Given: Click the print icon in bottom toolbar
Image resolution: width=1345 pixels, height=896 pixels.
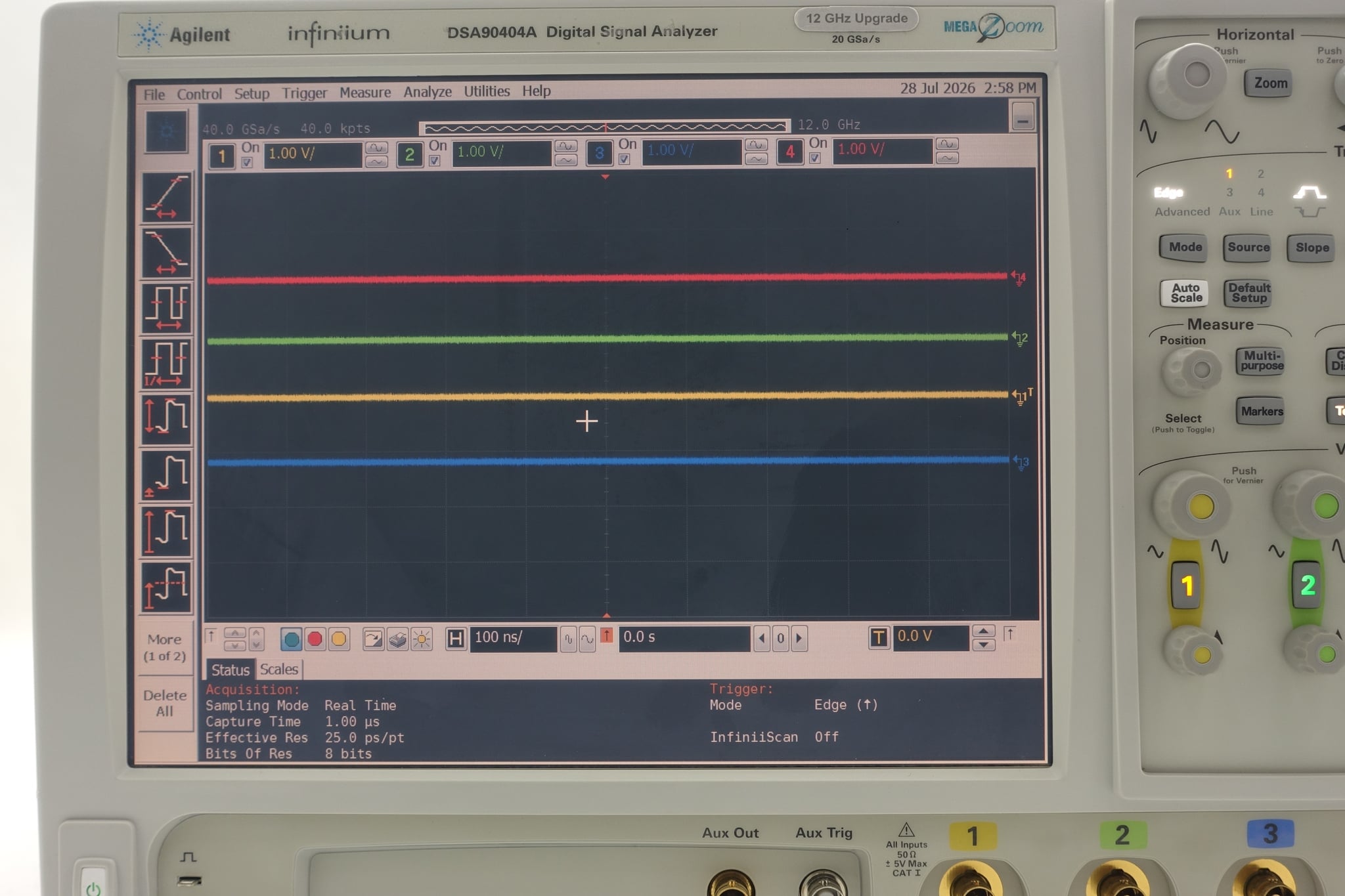Looking at the screenshot, I should point(397,639).
